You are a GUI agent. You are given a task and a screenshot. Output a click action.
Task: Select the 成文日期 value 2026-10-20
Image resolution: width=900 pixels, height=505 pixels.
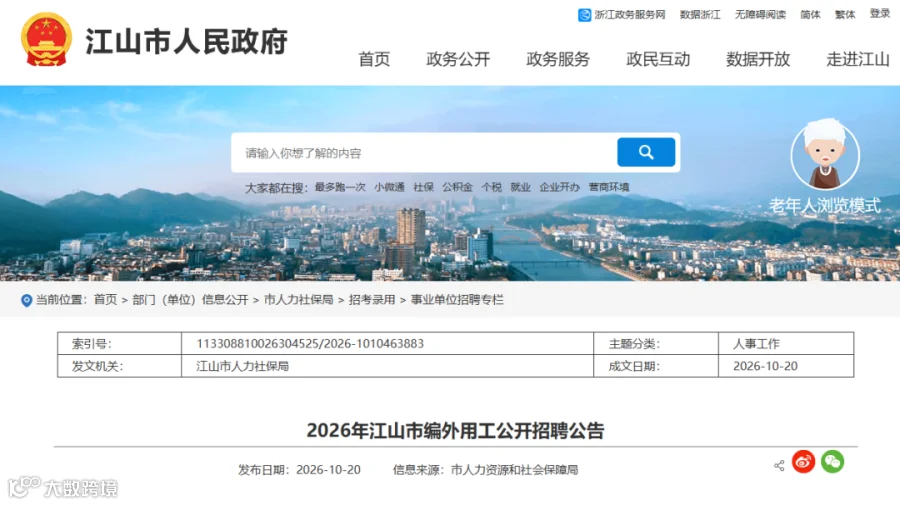pos(765,366)
